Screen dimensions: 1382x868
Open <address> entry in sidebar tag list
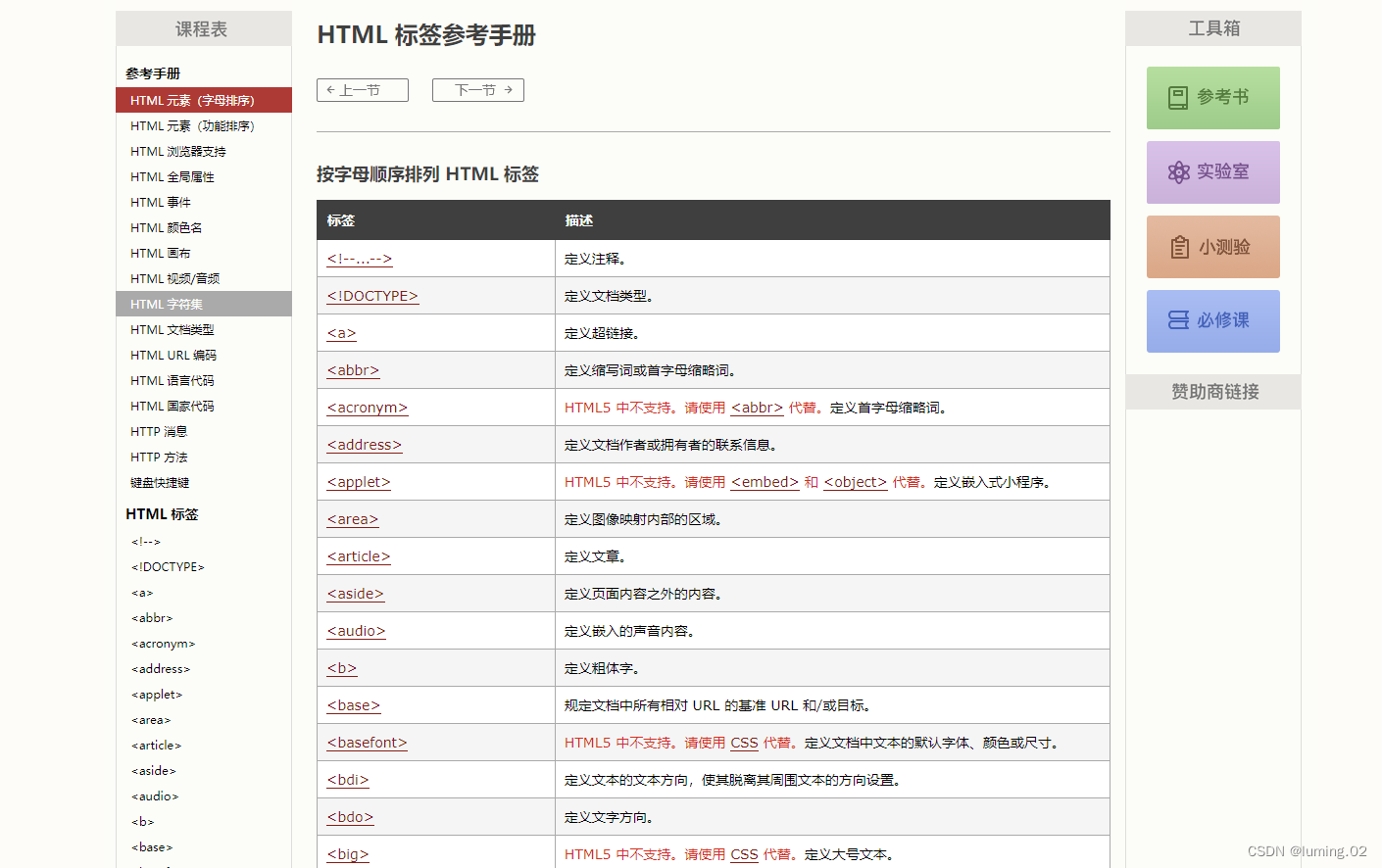[x=161, y=669]
